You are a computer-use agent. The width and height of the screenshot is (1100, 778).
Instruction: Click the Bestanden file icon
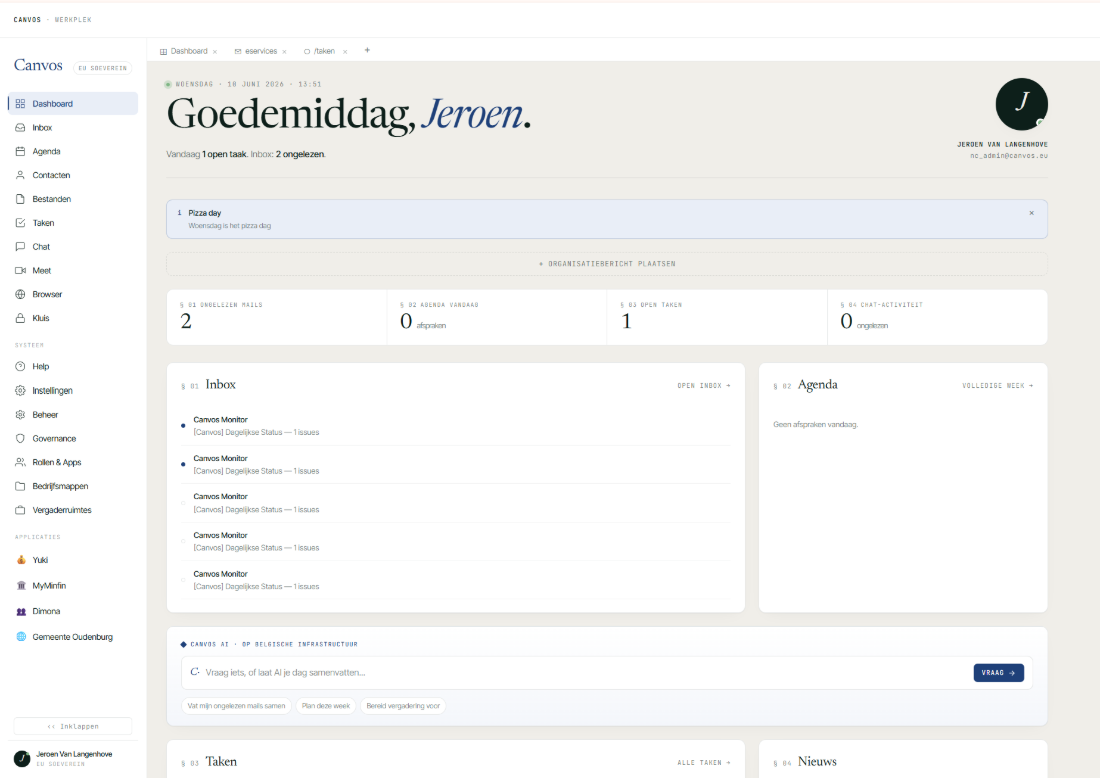click(20, 199)
